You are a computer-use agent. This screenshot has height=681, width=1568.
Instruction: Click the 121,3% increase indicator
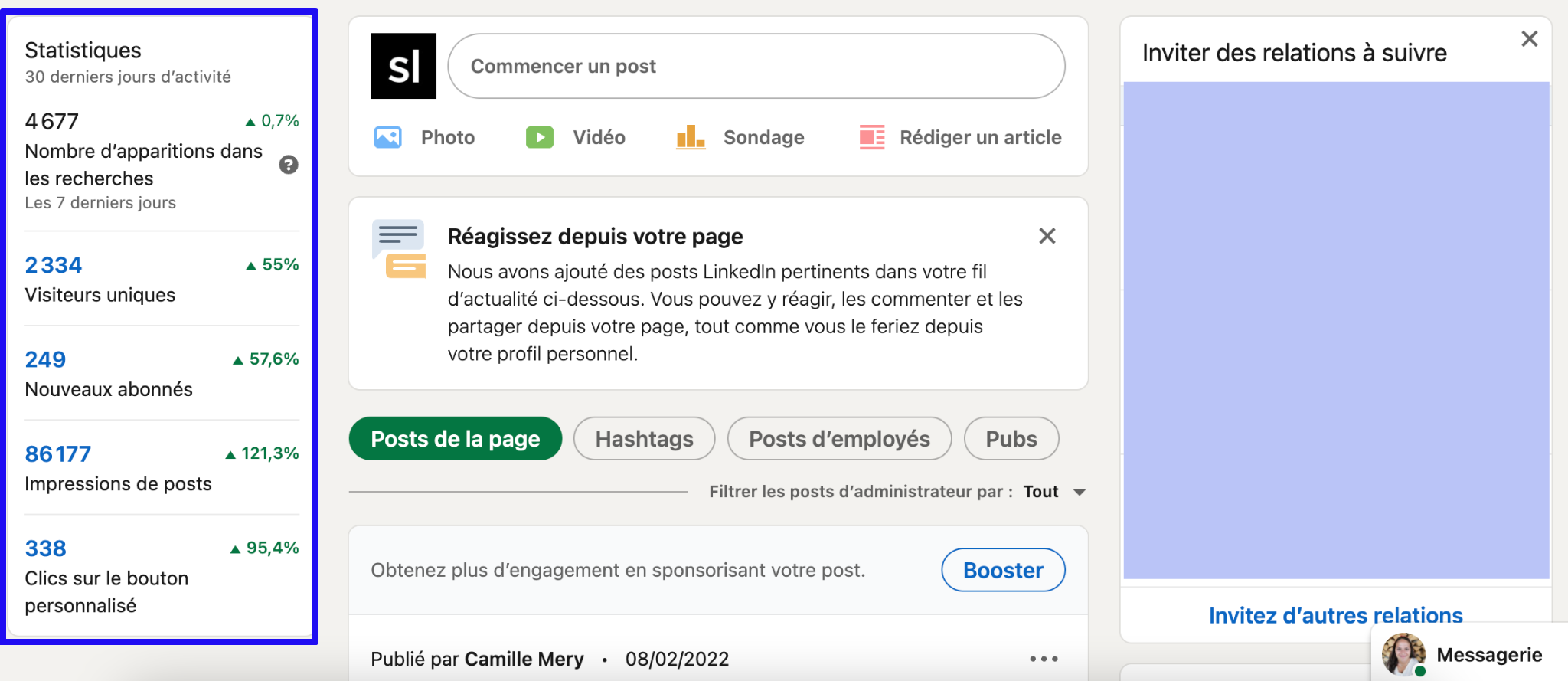(x=262, y=453)
